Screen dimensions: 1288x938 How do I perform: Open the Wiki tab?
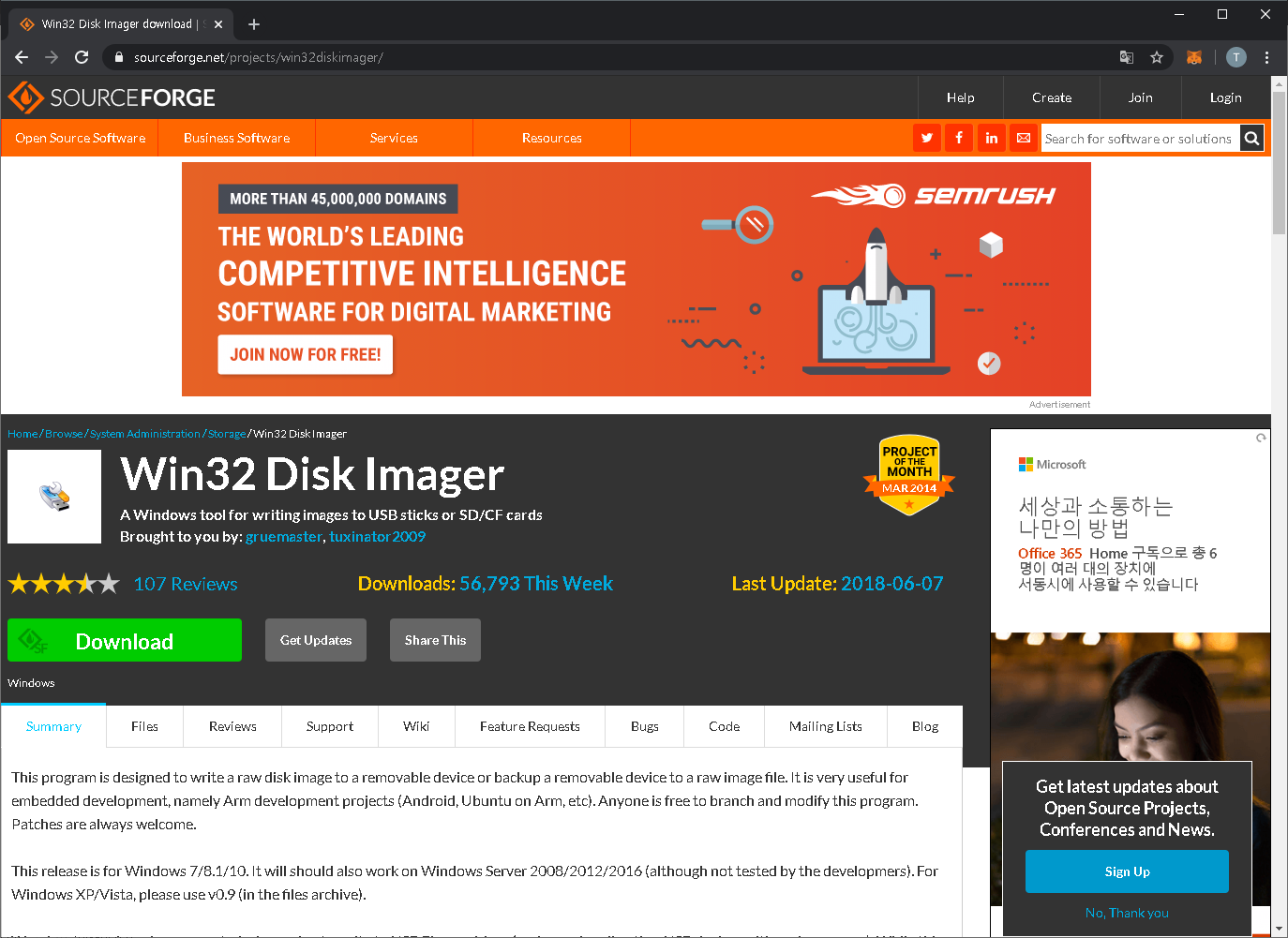point(416,726)
